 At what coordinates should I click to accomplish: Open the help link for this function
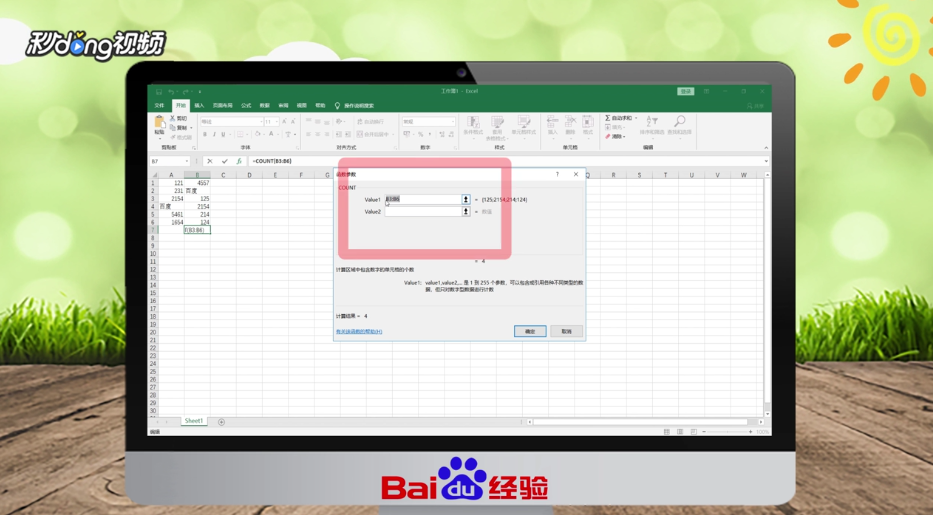click(x=359, y=331)
